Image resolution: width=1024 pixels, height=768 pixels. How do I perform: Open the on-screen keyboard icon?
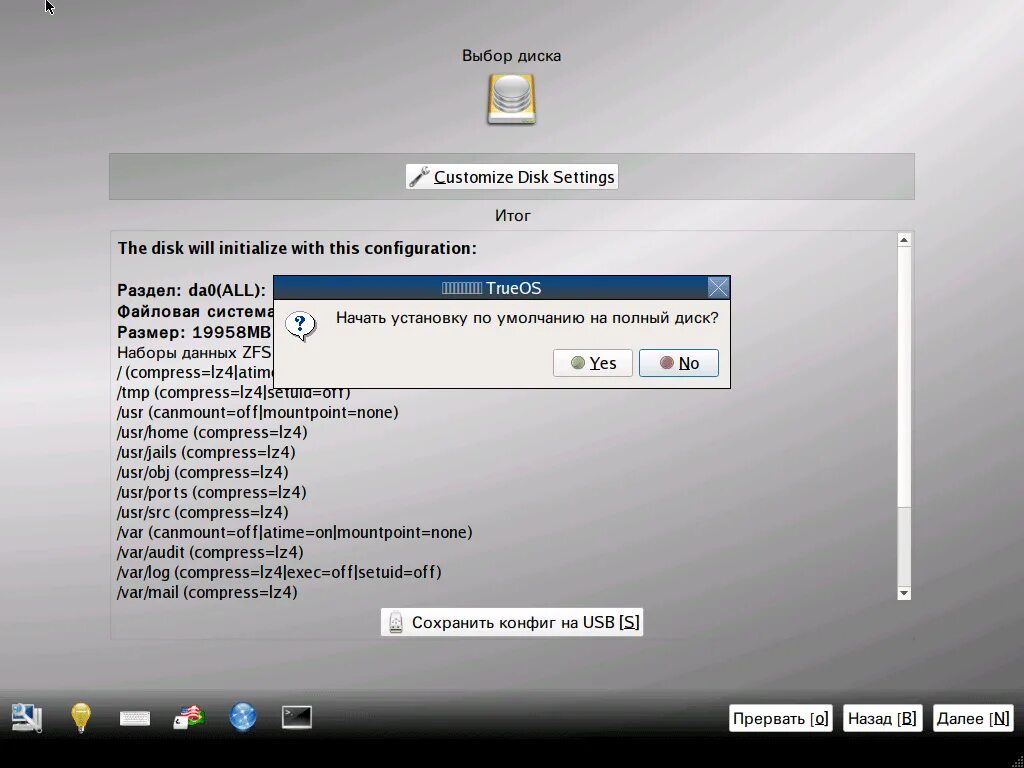pos(135,718)
